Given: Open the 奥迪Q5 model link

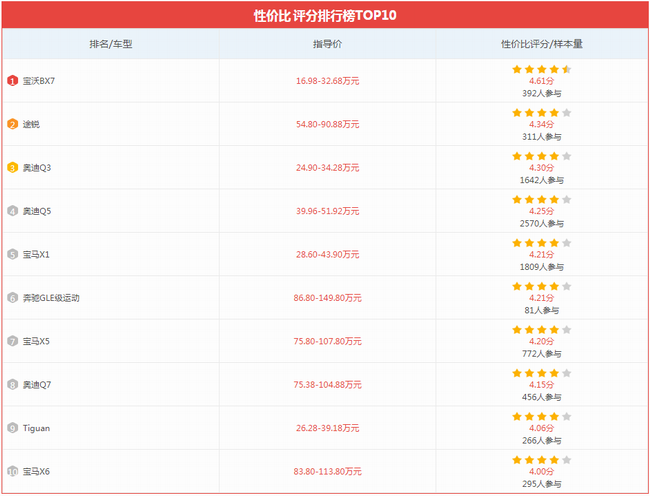Looking at the screenshot, I should coord(37,211).
